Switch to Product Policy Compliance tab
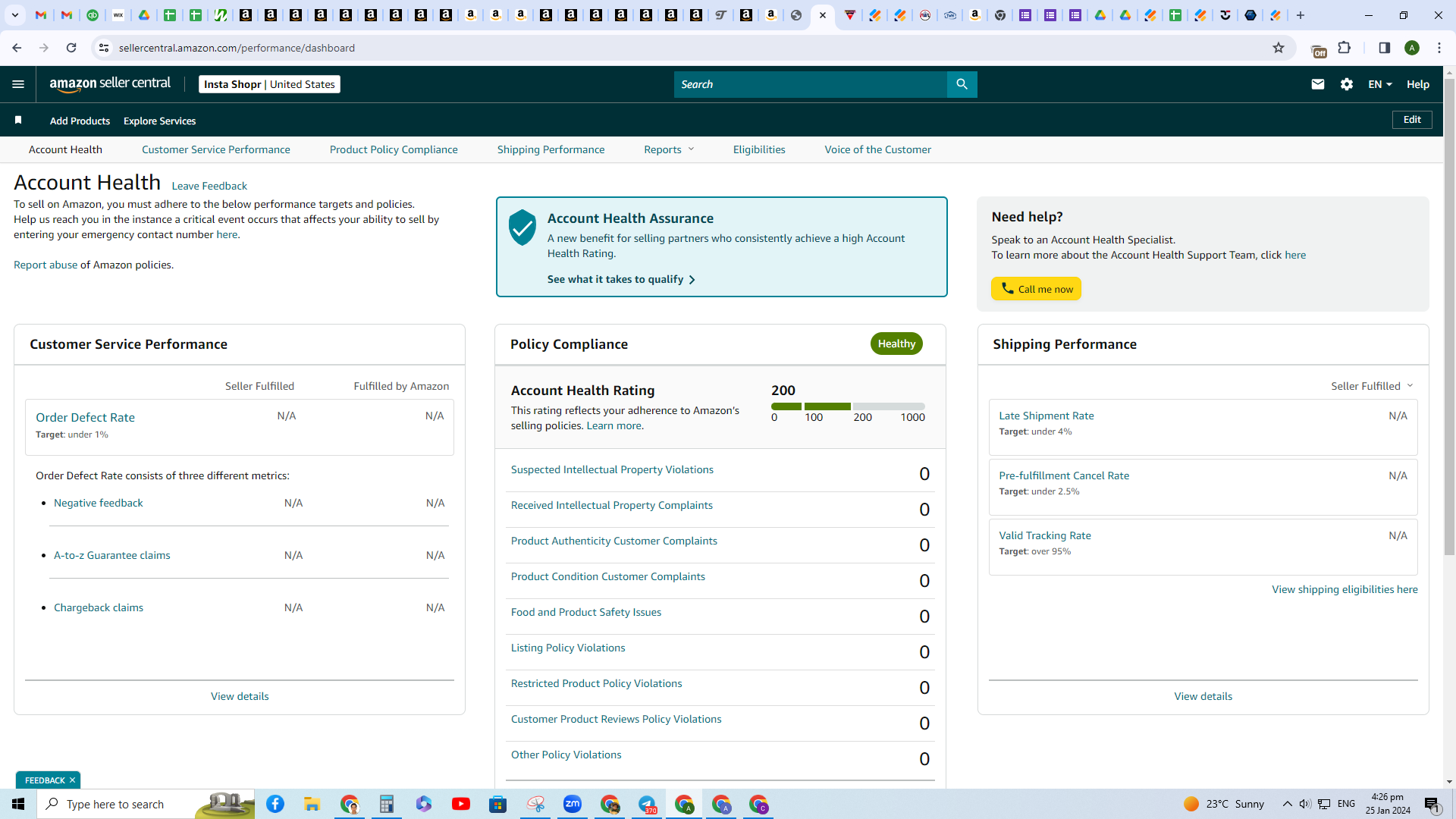Image resolution: width=1456 pixels, height=819 pixels. pyautogui.click(x=394, y=149)
